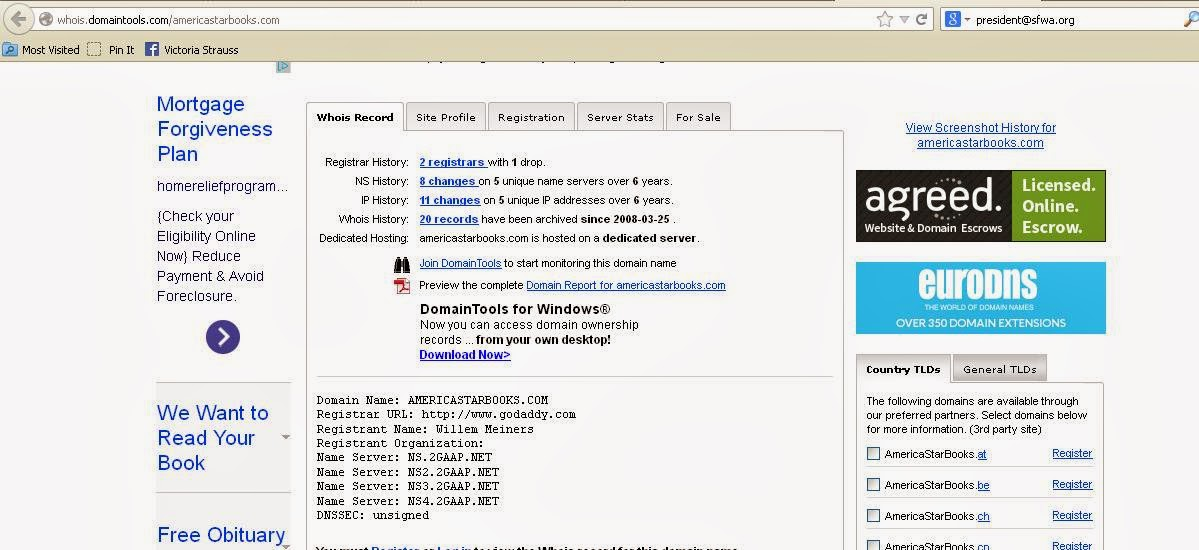Viewport: 1199px width, 550px height.
Task: Select the AmericaStarBooks.ch checkbox
Action: pos(873,516)
